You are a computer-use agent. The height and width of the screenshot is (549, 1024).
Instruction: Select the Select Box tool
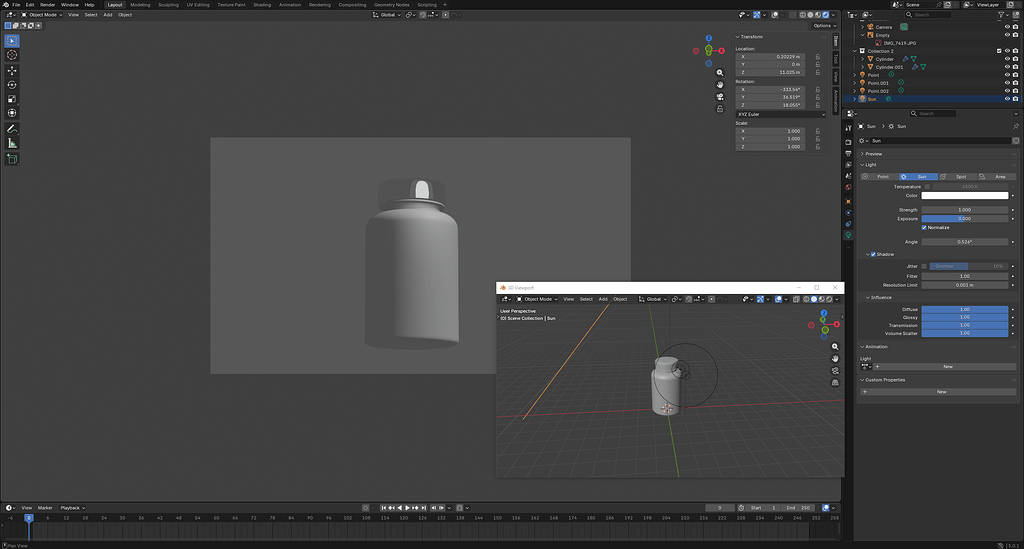coord(12,40)
